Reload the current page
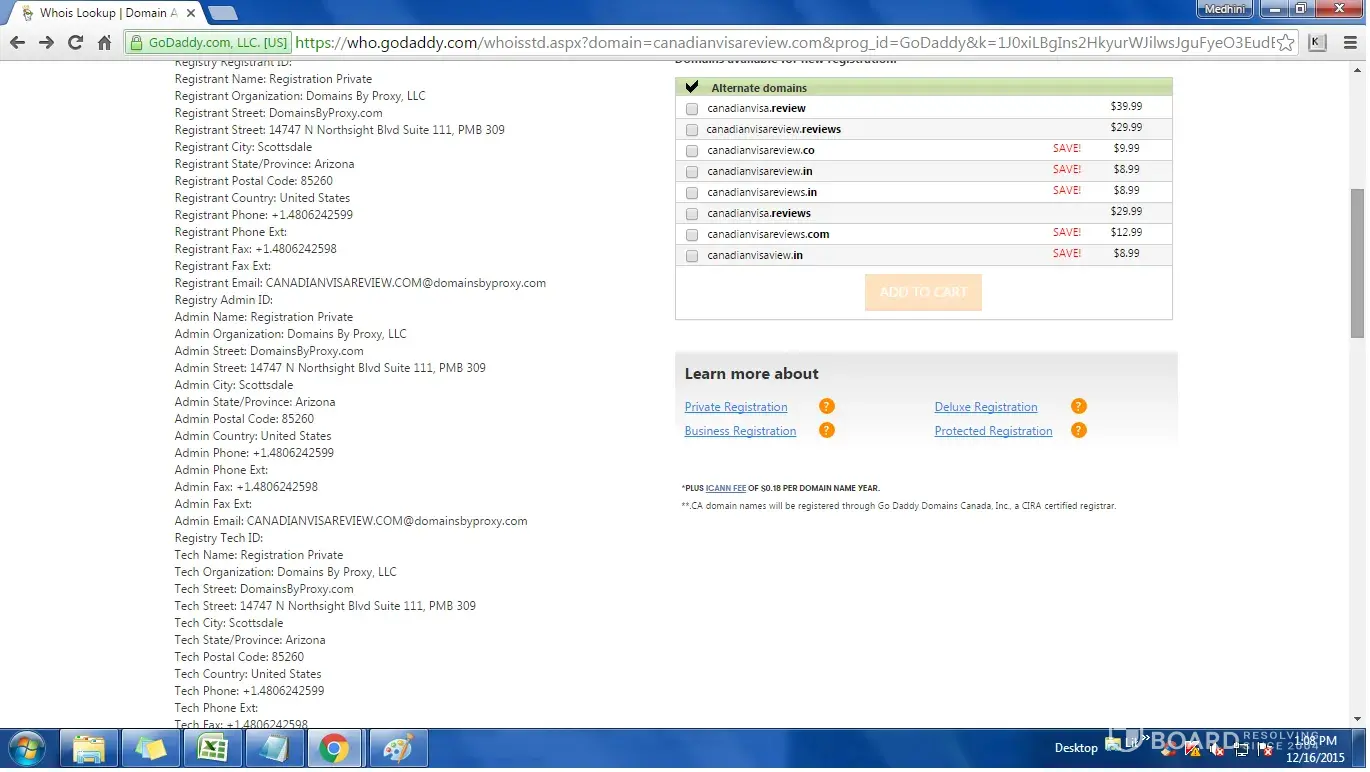Image resolution: width=1370 pixels, height=772 pixels. point(75,42)
